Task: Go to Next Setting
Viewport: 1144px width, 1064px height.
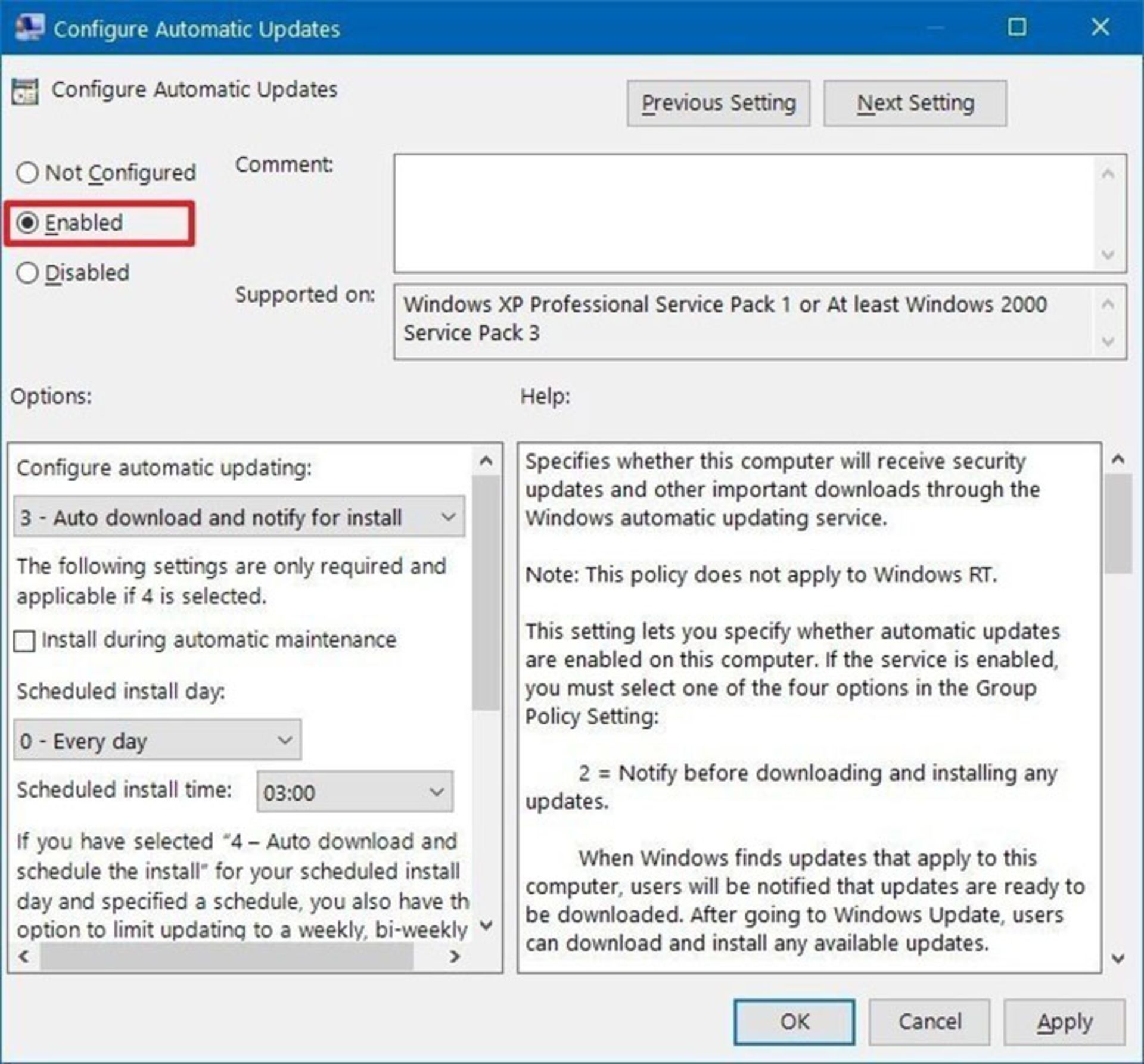Action: click(x=915, y=104)
